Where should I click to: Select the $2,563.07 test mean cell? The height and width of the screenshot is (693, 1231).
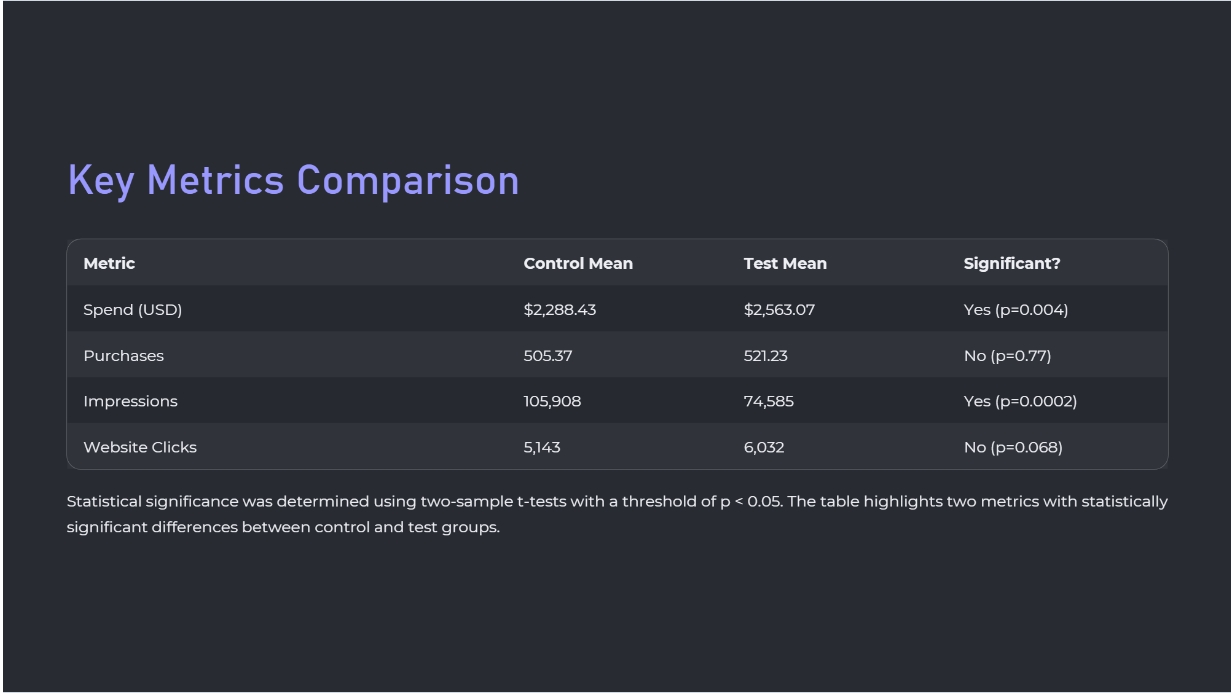779,310
